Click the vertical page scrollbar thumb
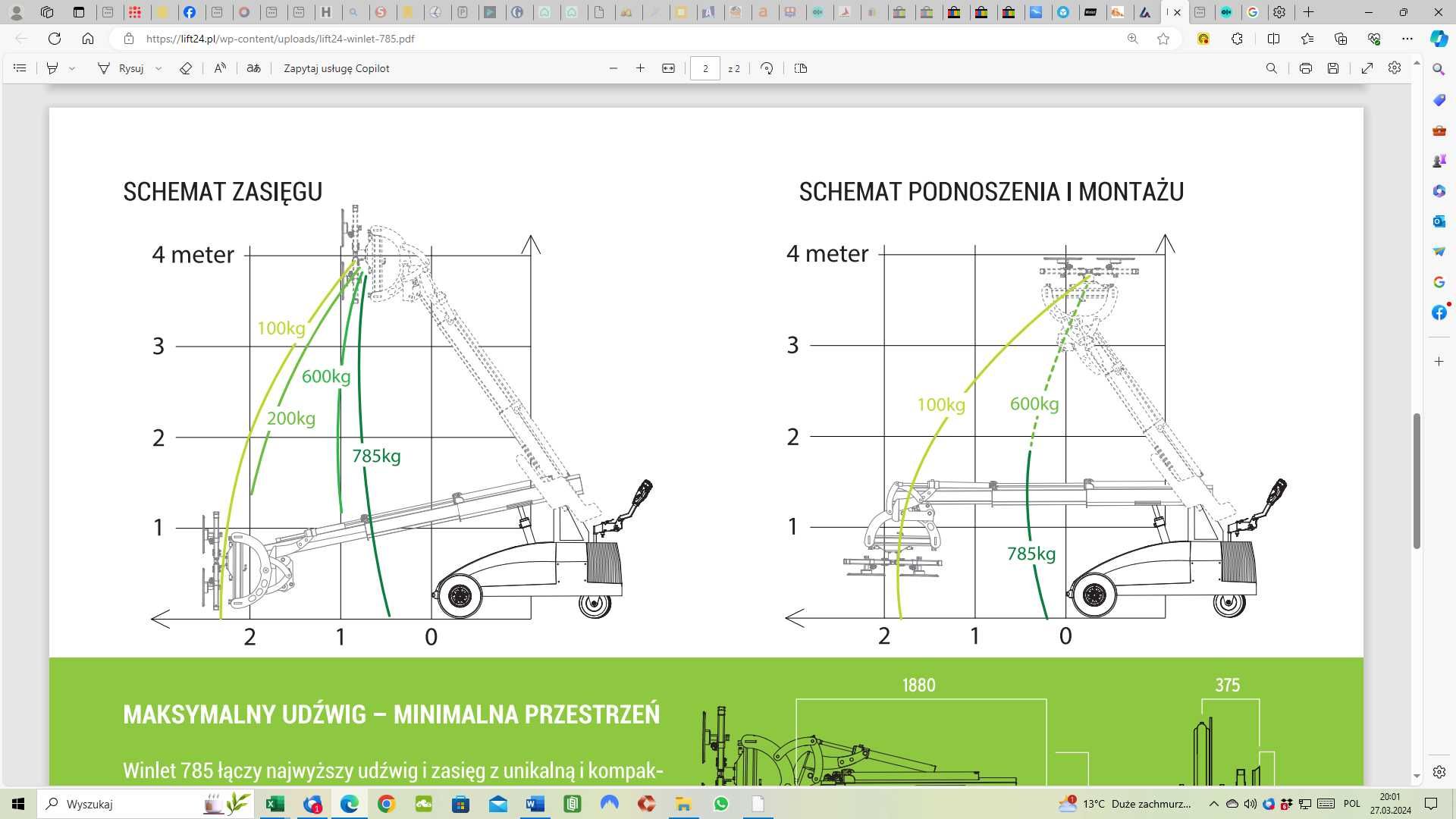Image resolution: width=1456 pixels, height=819 pixels. [1417, 481]
